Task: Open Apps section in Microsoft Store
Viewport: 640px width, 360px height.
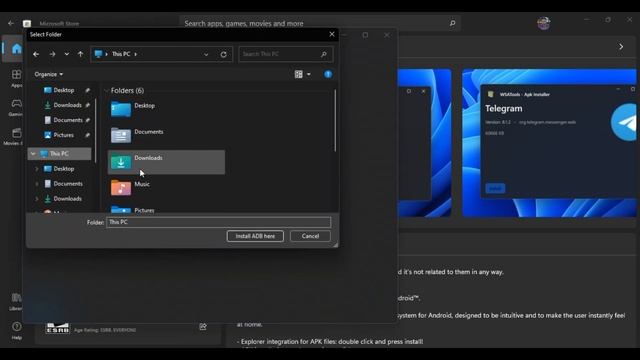Action: point(16,78)
